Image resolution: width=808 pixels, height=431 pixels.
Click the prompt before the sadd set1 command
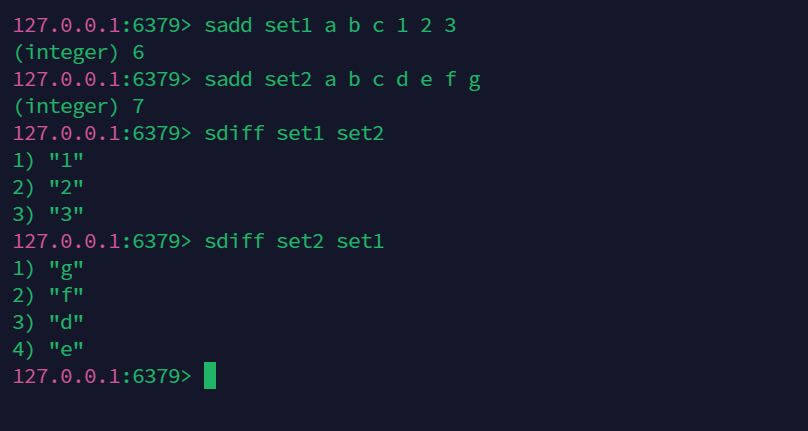(x=102, y=25)
